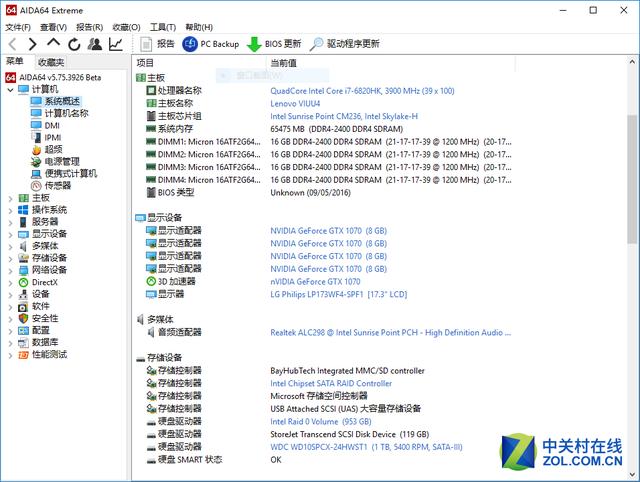The image size is (640, 482).
Task: Select the 电源管理 icon item
Action: click(36, 162)
